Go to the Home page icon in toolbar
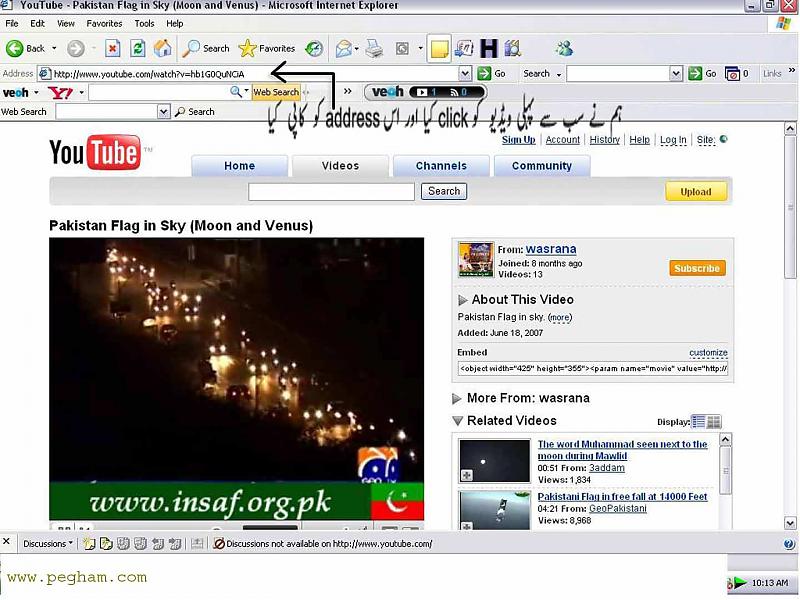 [x=163, y=48]
